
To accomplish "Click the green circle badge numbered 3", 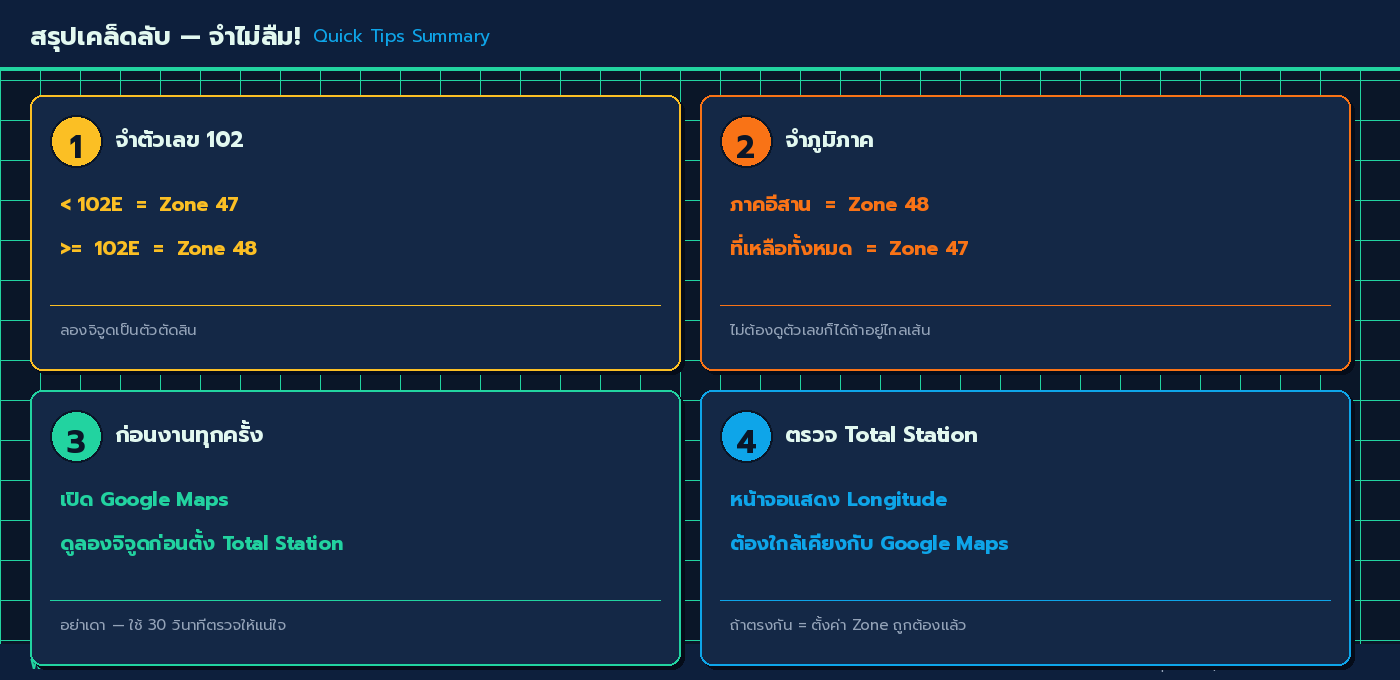I will (75, 437).
